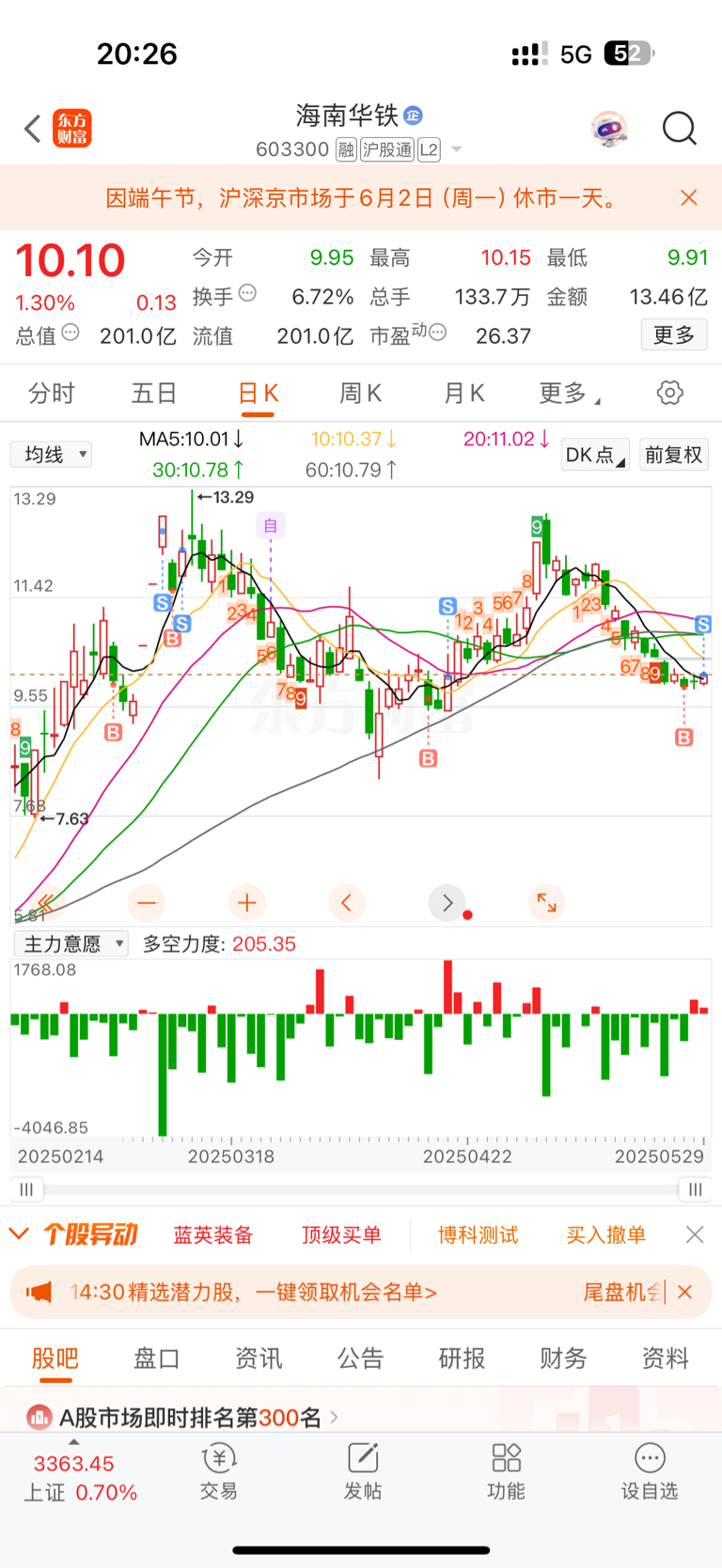
Task: Move chart left with arrow icon
Action: click(347, 903)
